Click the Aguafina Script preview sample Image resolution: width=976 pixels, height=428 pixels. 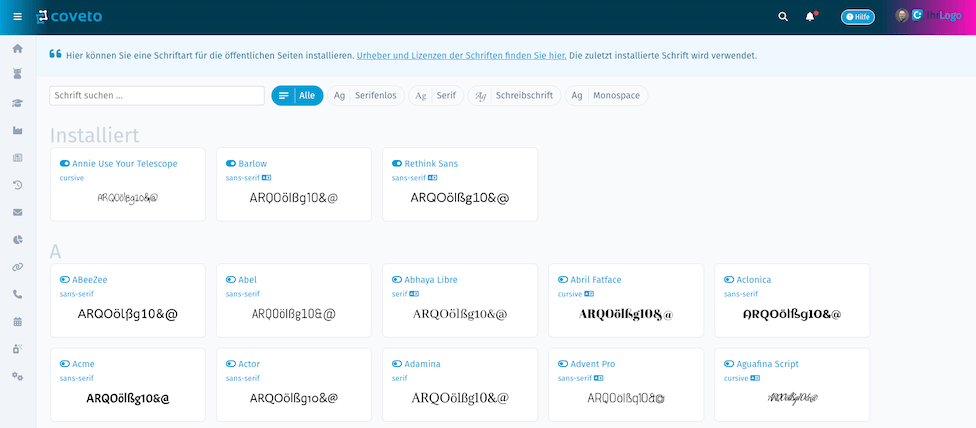click(x=792, y=398)
